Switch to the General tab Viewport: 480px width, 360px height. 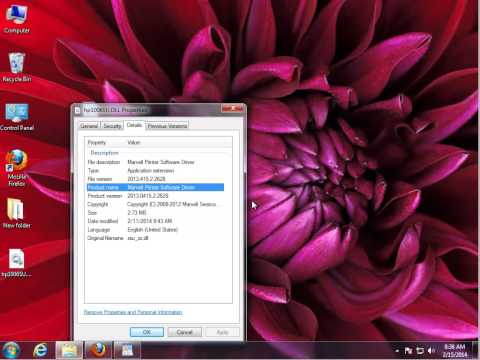click(89, 126)
